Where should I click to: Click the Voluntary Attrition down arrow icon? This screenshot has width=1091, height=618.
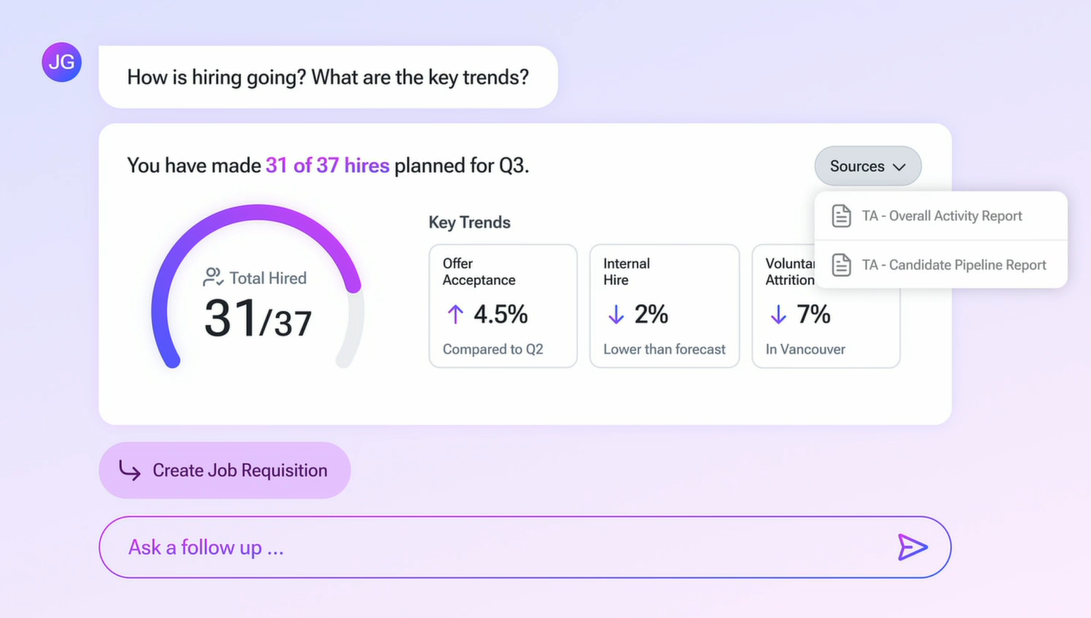(x=778, y=314)
